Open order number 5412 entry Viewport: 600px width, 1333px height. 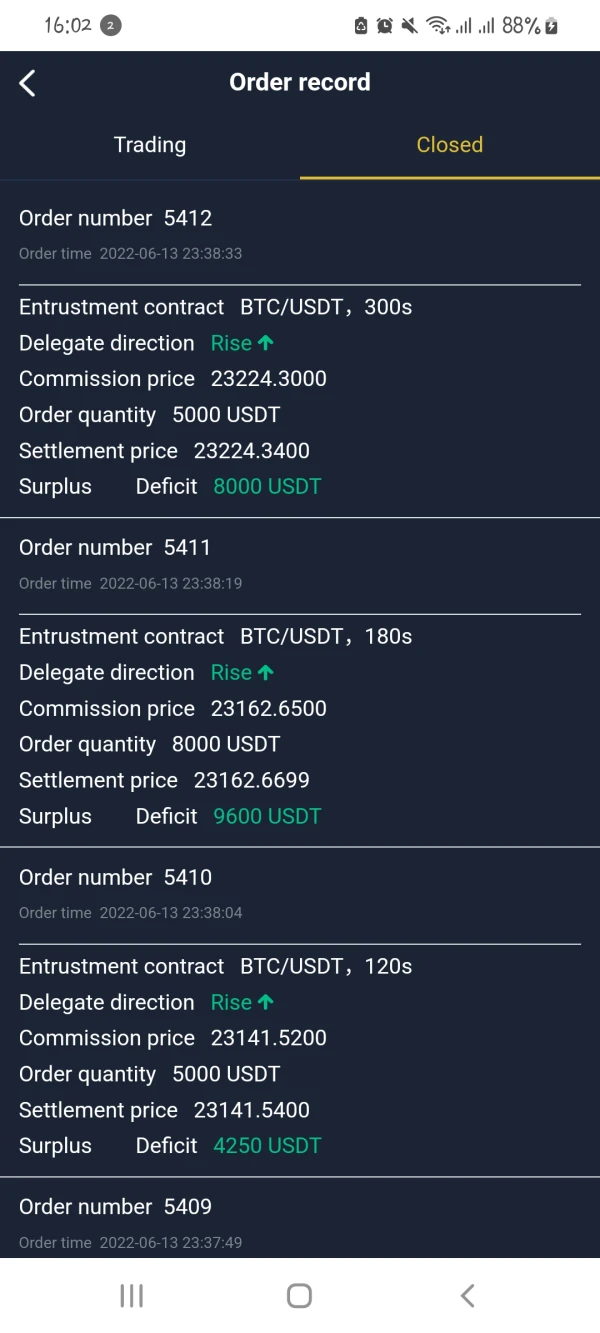(116, 218)
